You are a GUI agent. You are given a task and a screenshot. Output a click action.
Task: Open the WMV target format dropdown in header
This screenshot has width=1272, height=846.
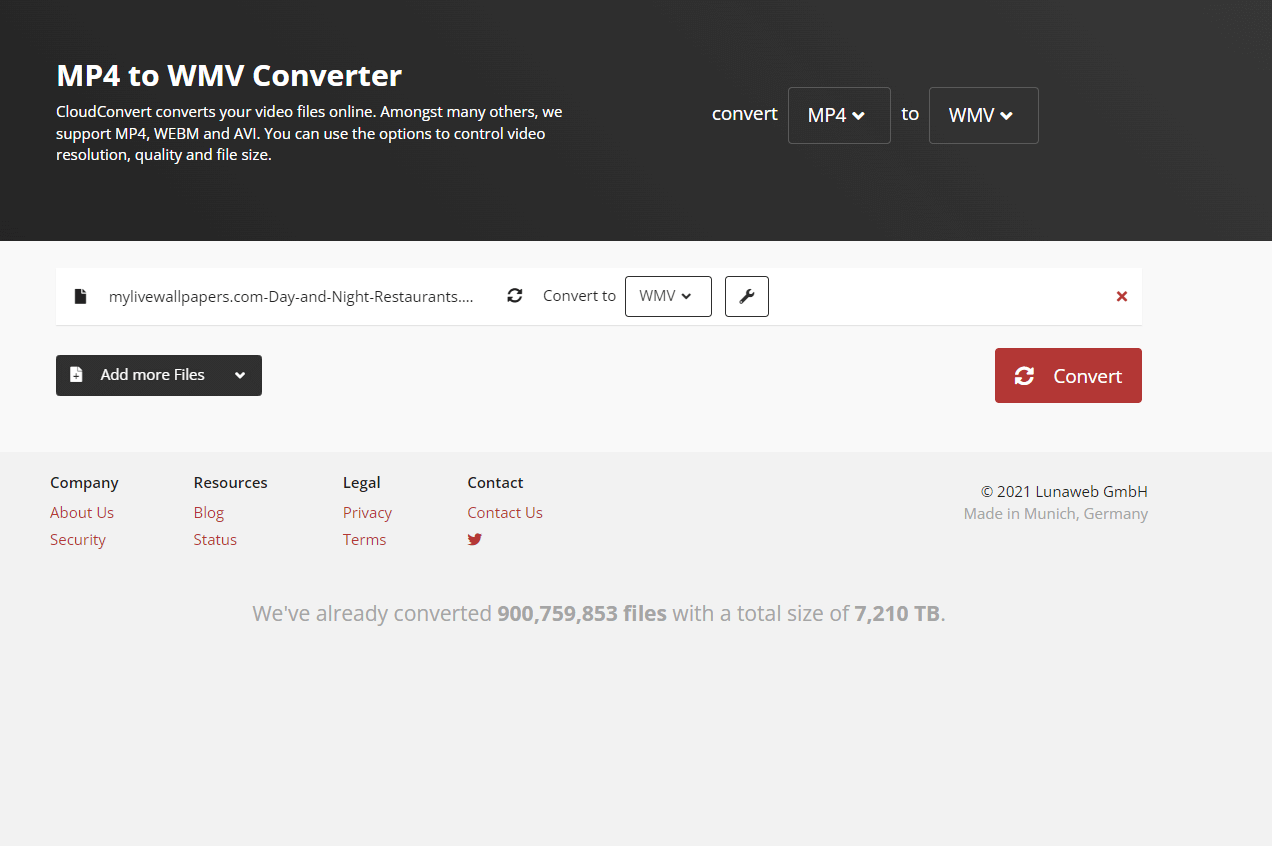984,115
